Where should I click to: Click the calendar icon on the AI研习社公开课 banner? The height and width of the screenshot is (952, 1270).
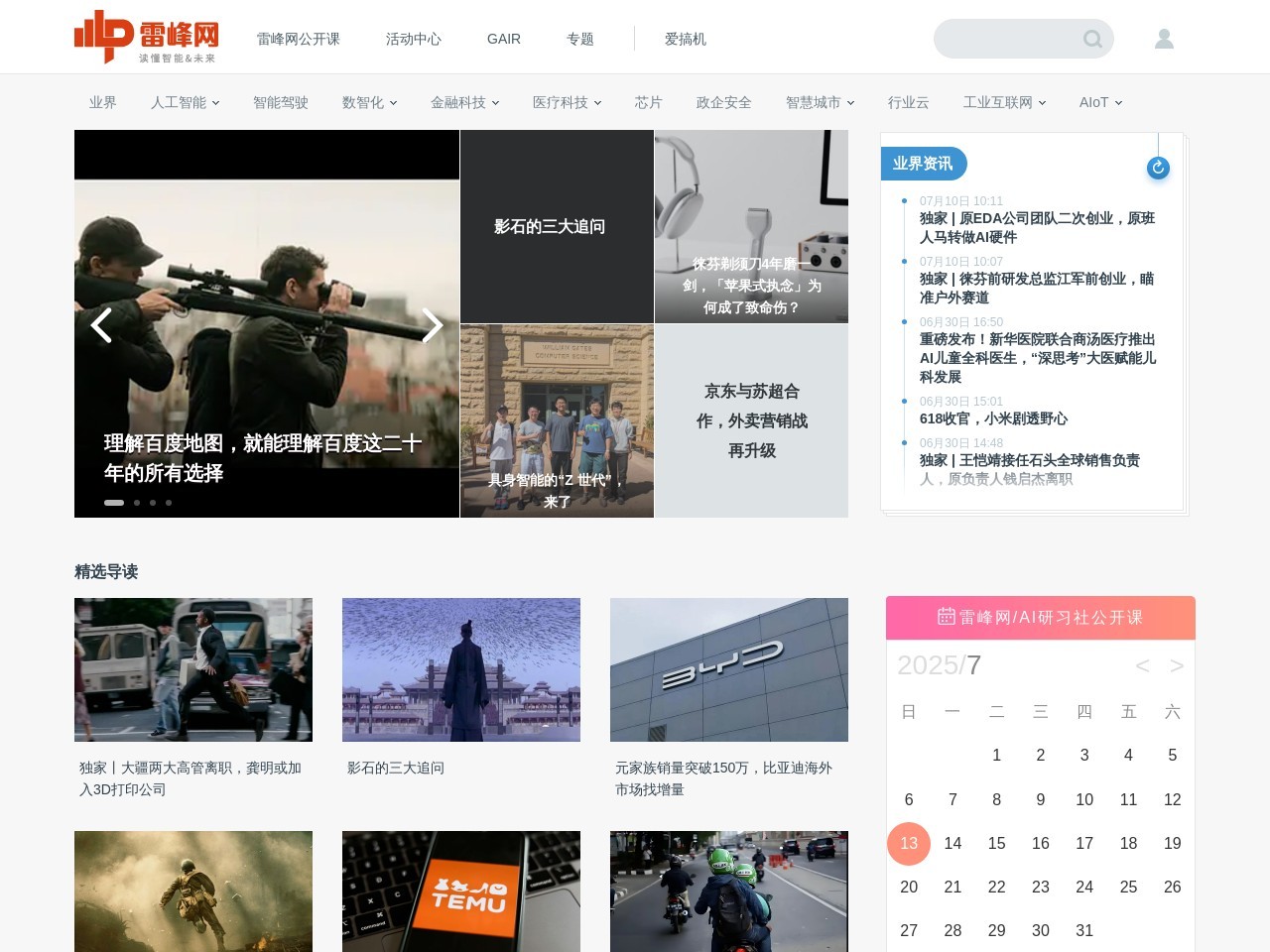point(946,617)
